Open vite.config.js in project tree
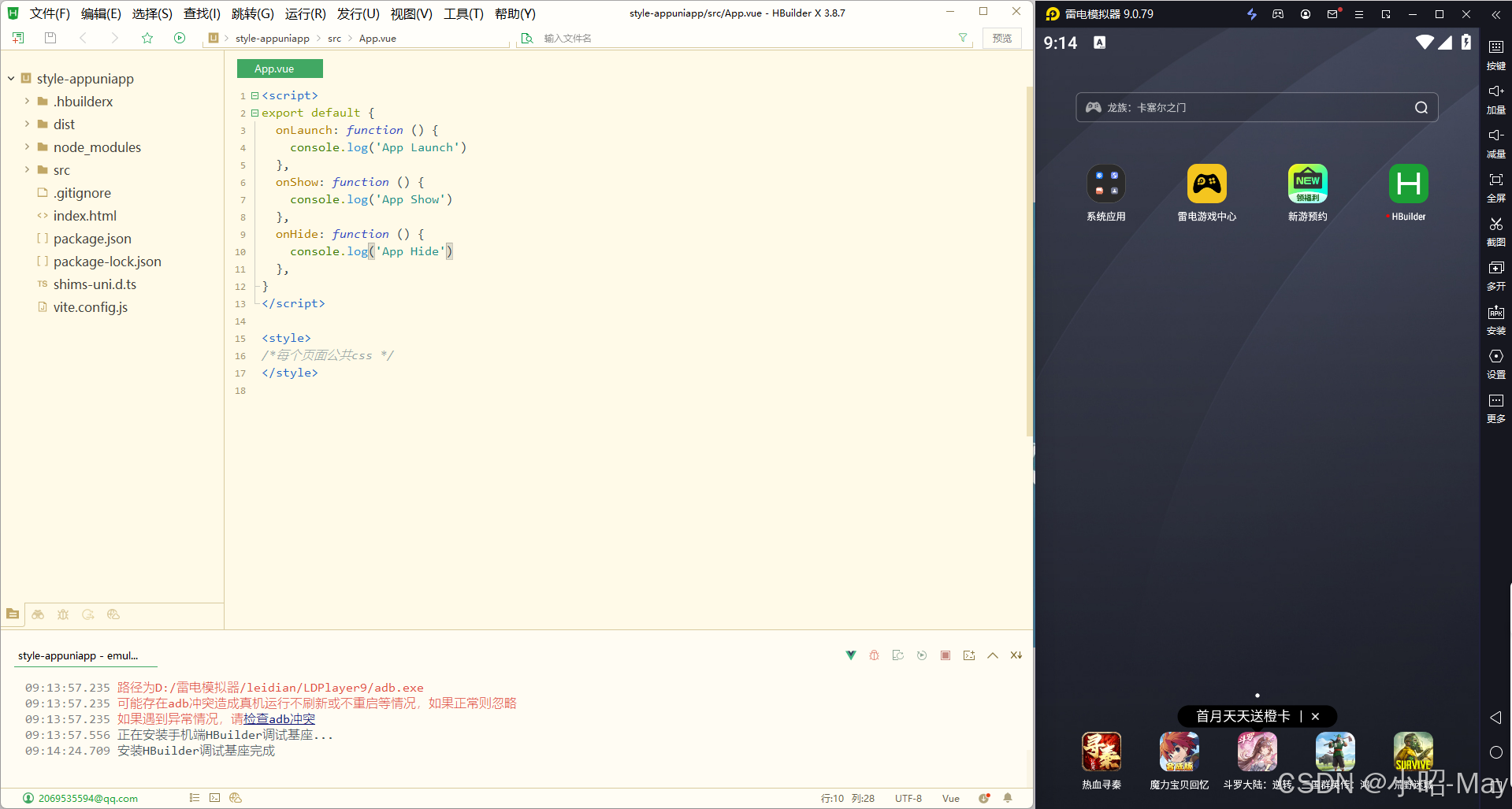 90,307
